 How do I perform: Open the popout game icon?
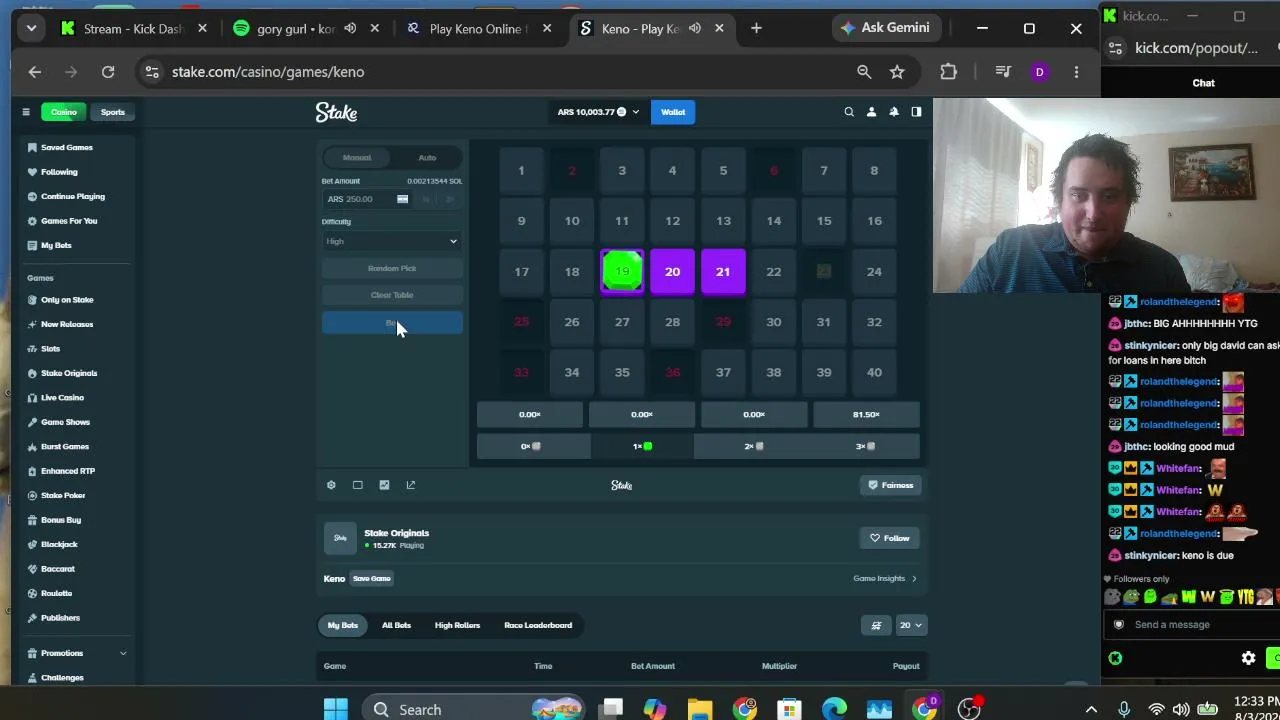pyautogui.click(x=410, y=485)
